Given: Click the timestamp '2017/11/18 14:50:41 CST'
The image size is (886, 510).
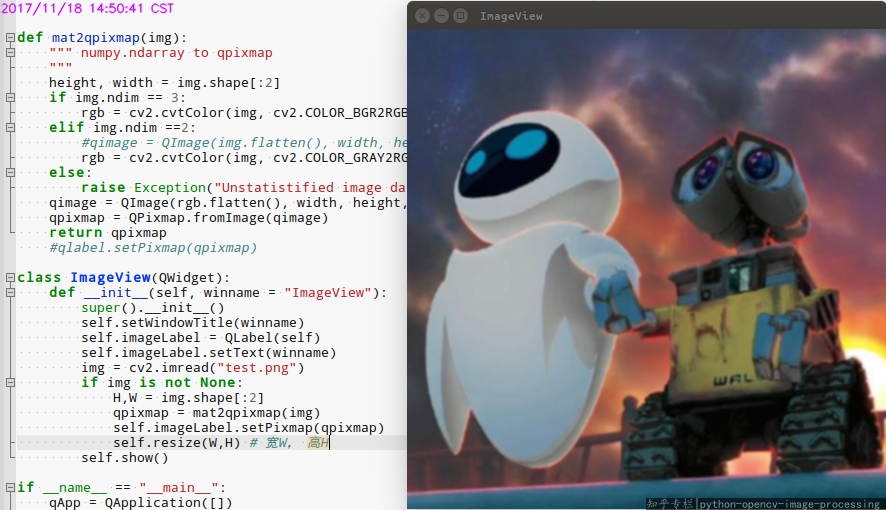Looking at the screenshot, I should coord(88,8).
